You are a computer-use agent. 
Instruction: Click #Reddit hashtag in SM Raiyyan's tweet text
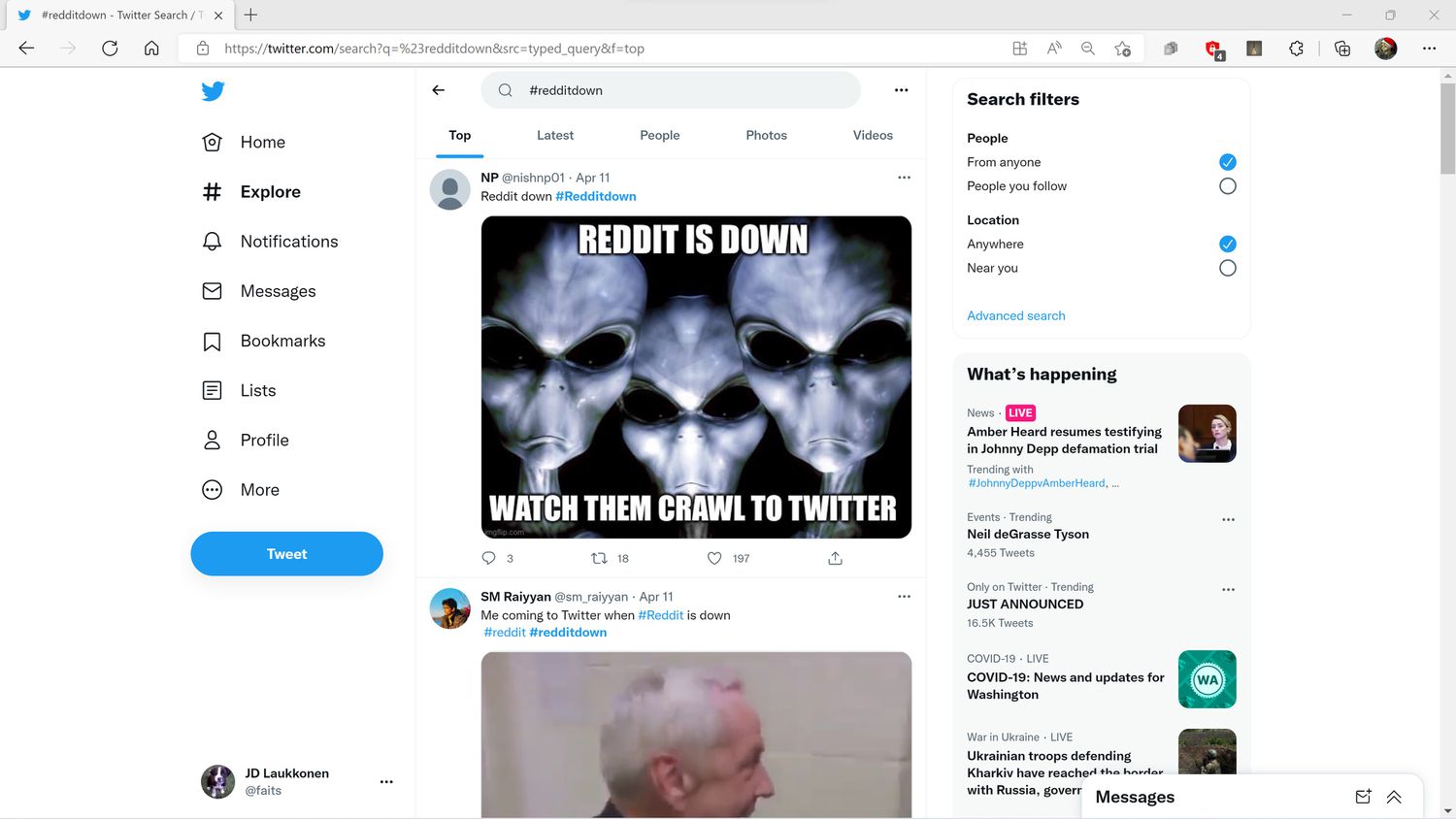point(660,615)
